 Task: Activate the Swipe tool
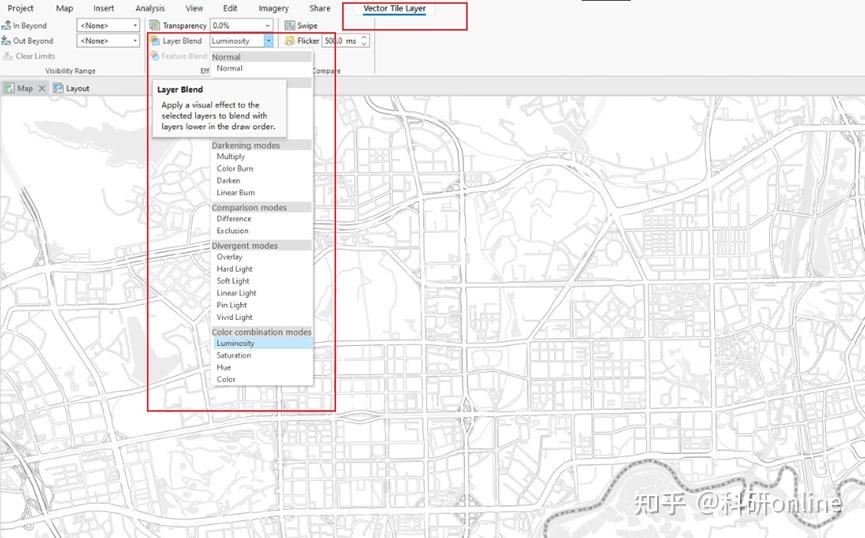tap(301, 25)
